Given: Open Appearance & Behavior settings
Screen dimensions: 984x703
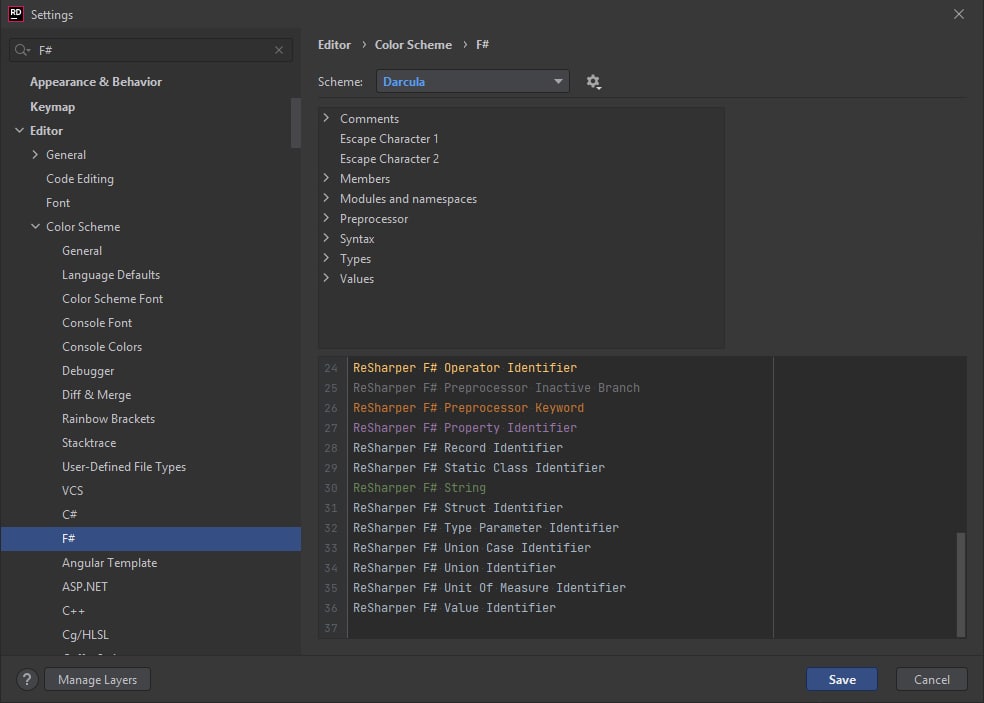Looking at the screenshot, I should (95, 82).
